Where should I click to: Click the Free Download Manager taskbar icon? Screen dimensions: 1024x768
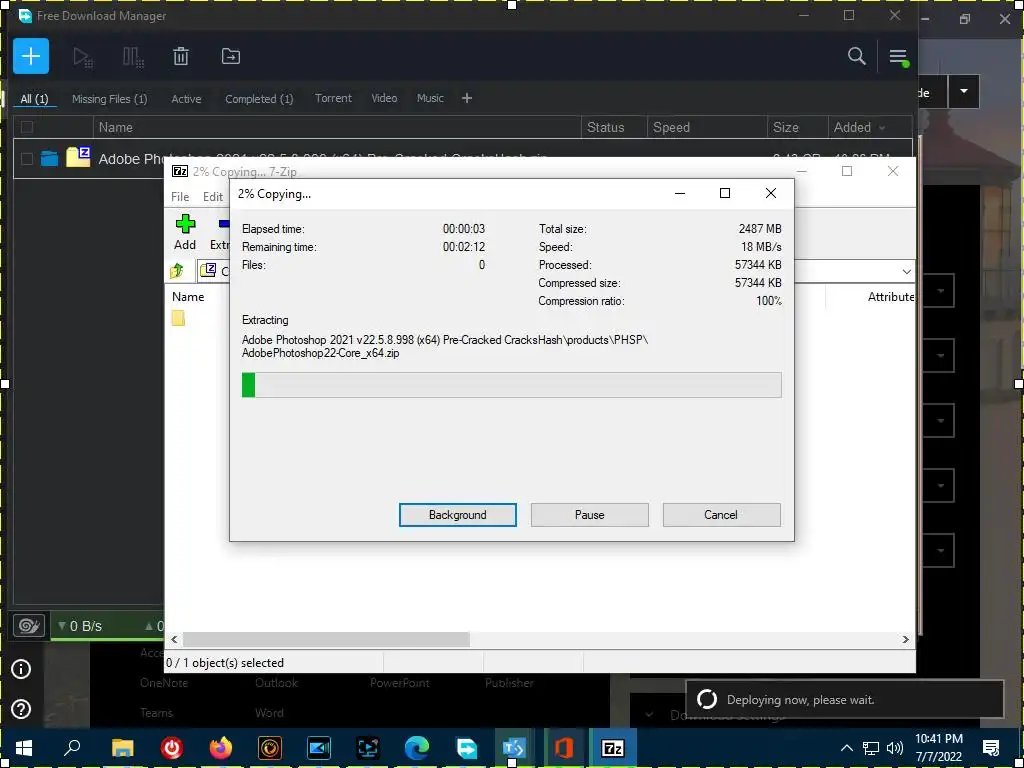pos(466,748)
